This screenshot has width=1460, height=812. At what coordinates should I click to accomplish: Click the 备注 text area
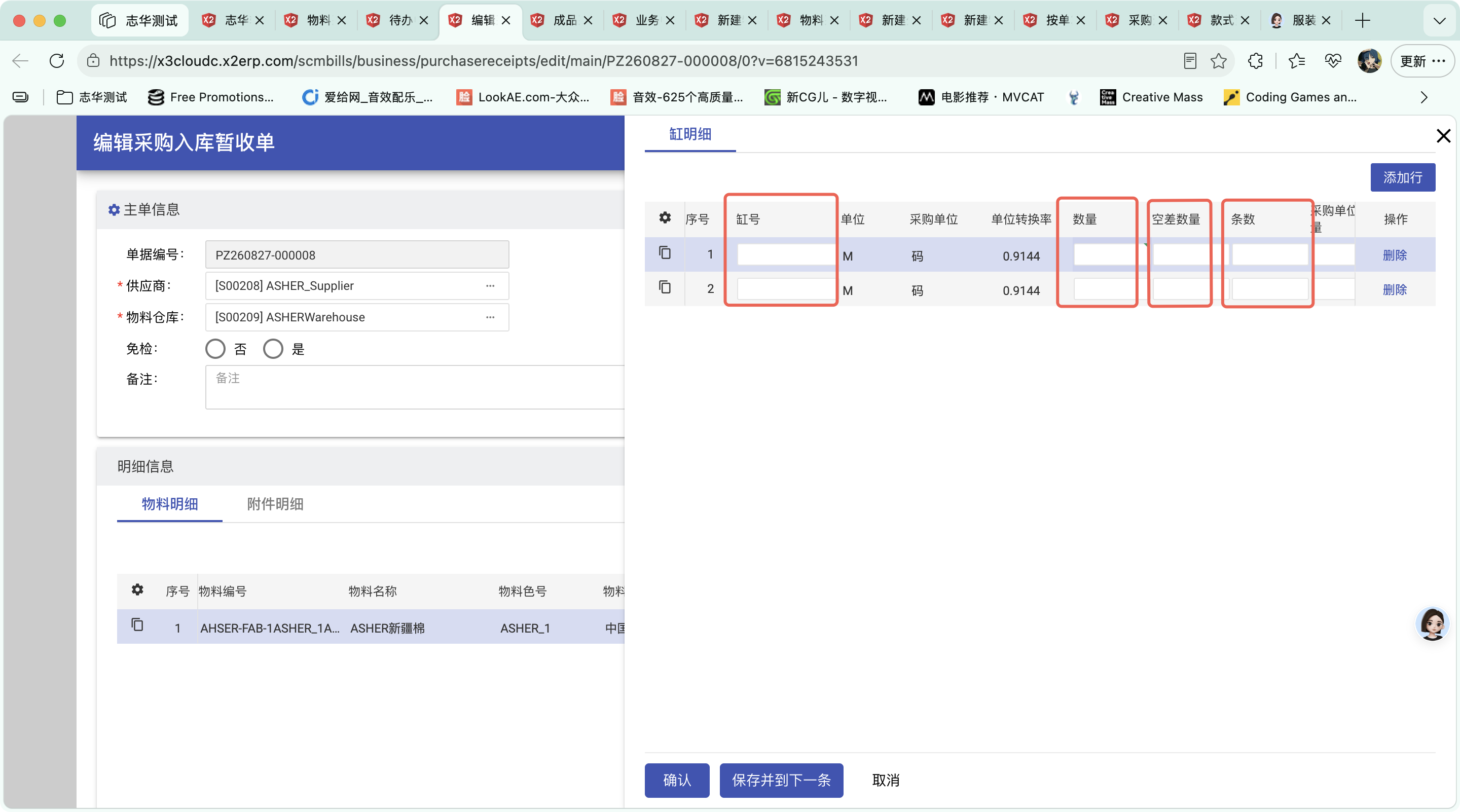pyautogui.click(x=416, y=387)
